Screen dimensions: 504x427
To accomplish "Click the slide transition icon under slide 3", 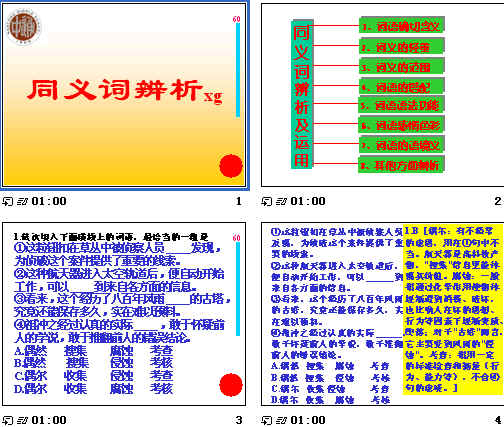I will [x=7, y=420].
